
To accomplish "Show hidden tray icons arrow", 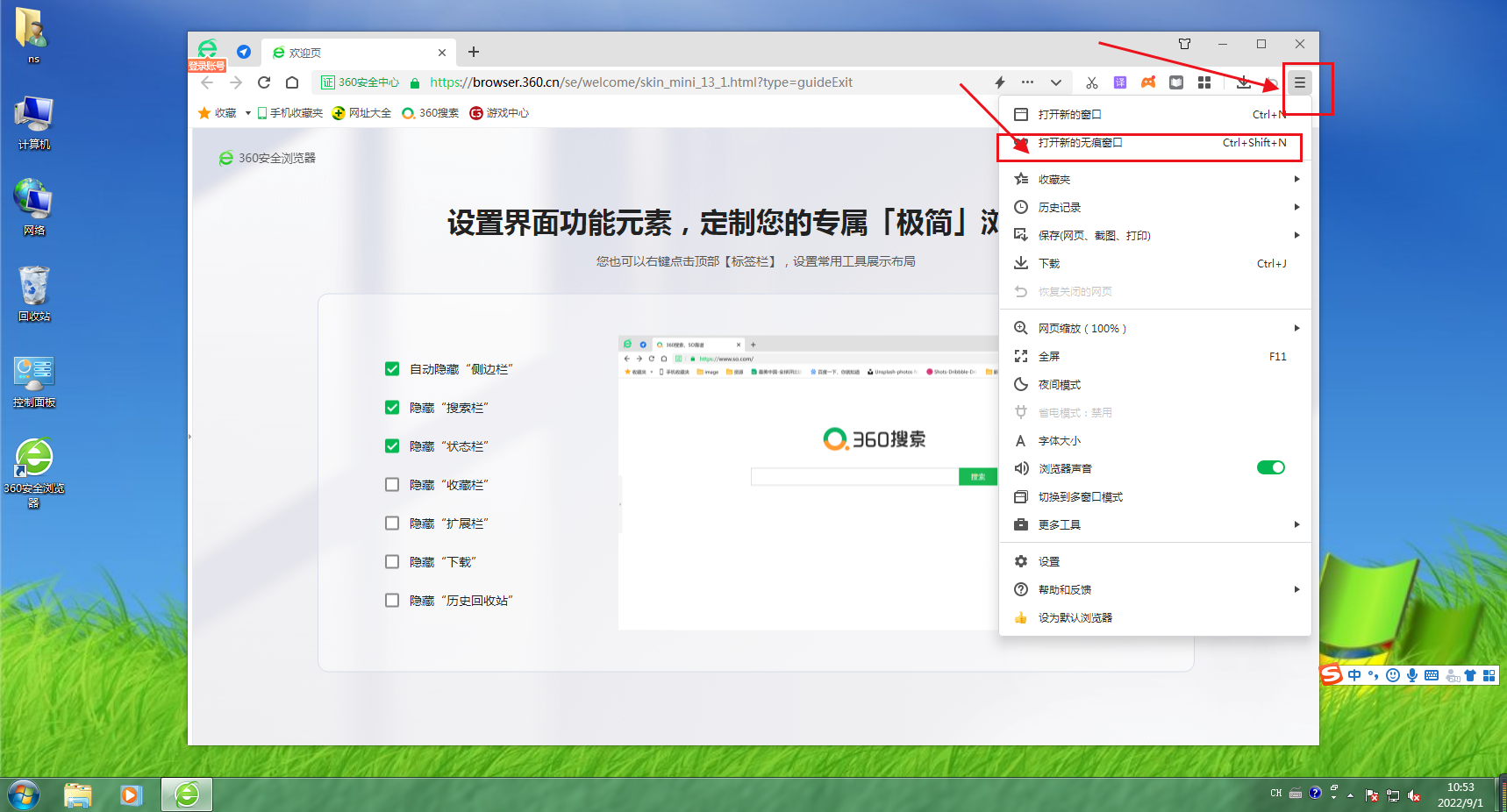I will [x=1350, y=795].
